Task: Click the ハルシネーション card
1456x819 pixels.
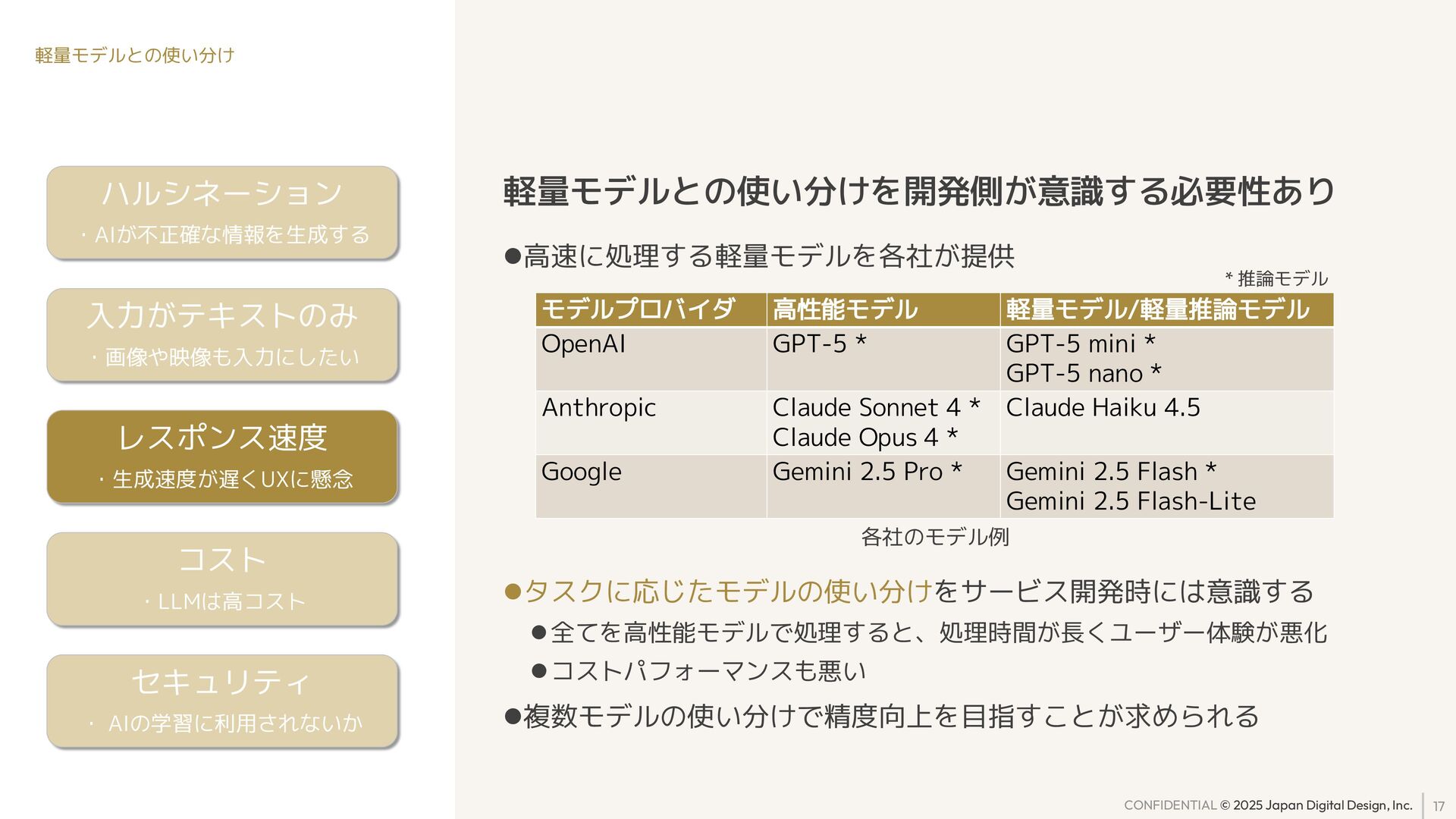Action: pyautogui.click(x=222, y=212)
